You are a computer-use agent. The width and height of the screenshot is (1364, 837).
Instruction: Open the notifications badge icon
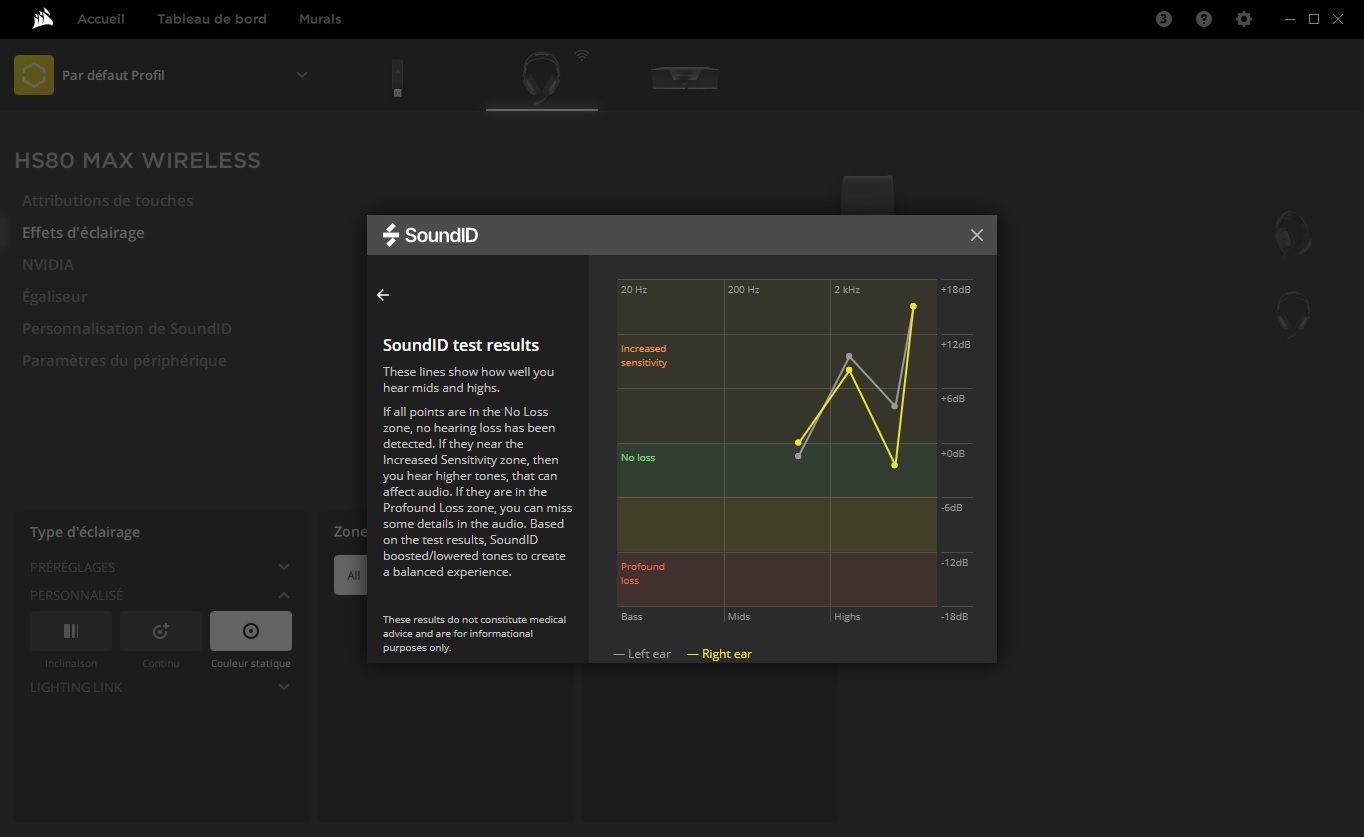coord(1163,19)
